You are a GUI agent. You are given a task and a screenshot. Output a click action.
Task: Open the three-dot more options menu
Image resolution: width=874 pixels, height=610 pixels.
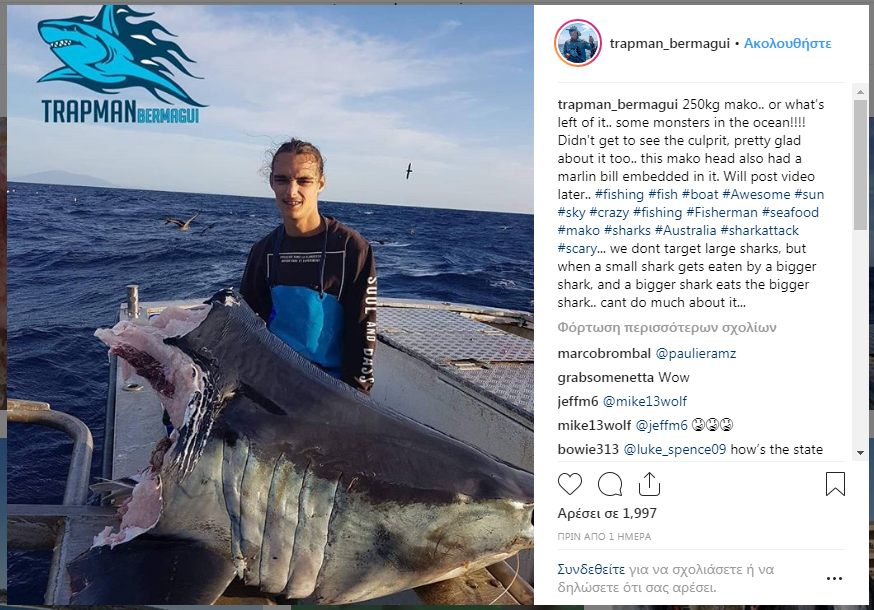[x=834, y=579]
